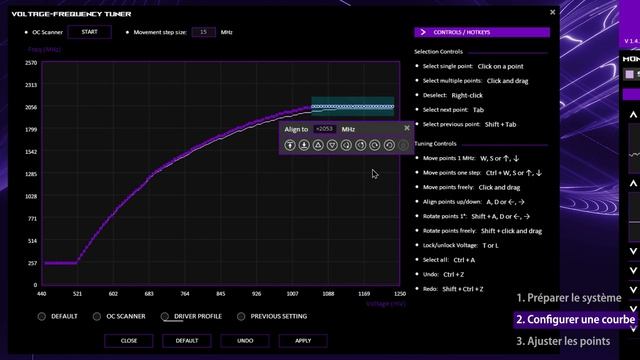Click the up chevron below the monitor waveform graph
The height and width of the screenshot is (360, 640).
pyautogui.click(x=633, y=183)
